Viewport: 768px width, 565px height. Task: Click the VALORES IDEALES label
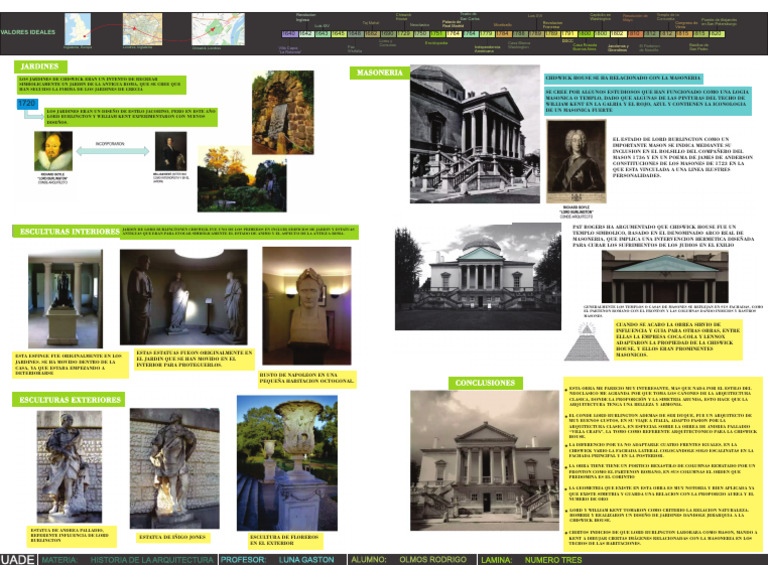(29, 32)
